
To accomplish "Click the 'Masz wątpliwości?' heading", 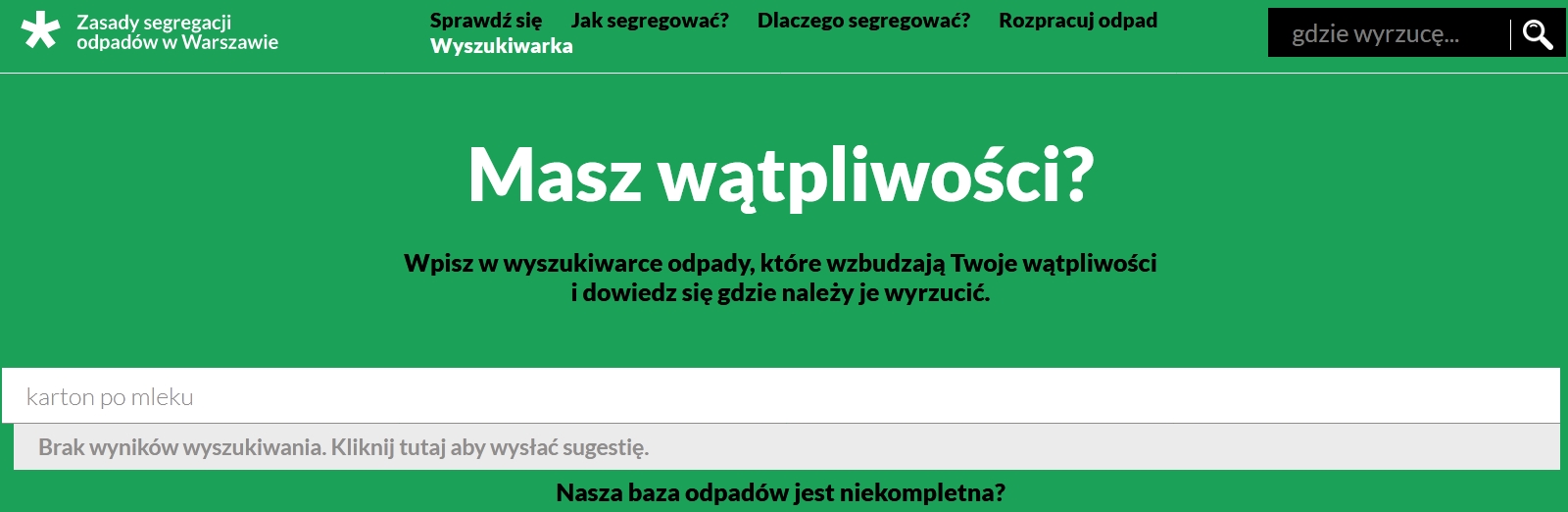I will click(781, 176).
